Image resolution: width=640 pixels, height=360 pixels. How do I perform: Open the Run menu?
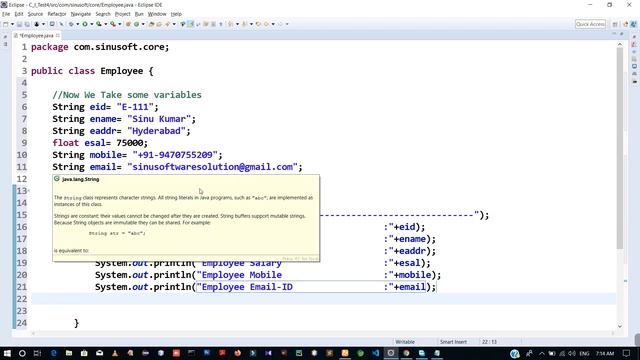pyautogui.click(x=139, y=14)
